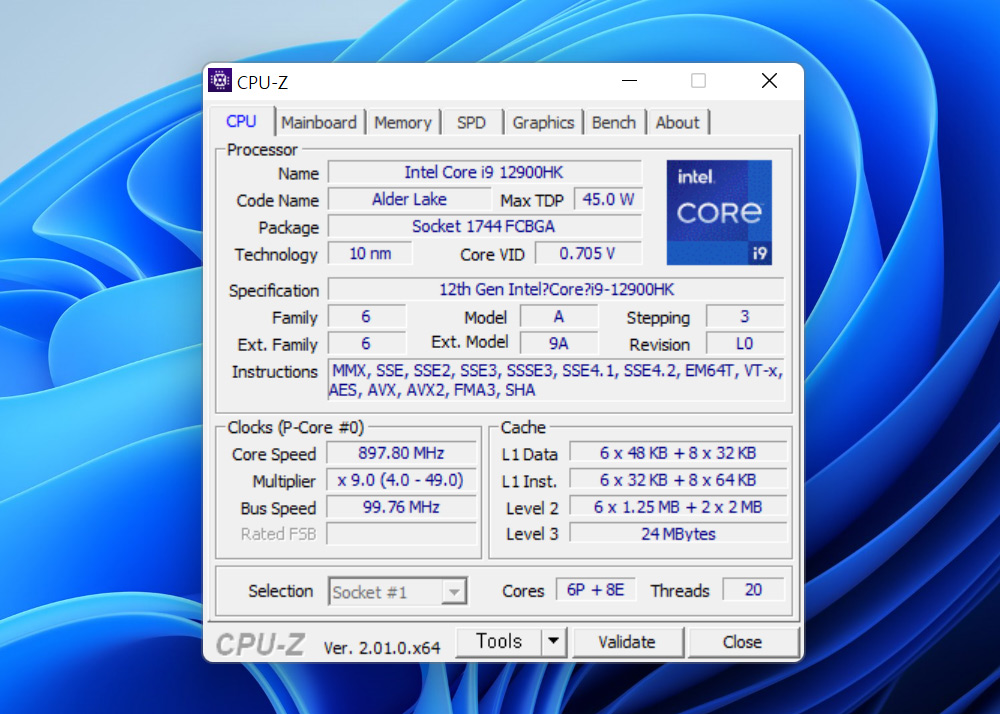Minimize the CPU-Z window
Image resolution: width=1000 pixels, height=714 pixels.
pyautogui.click(x=629, y=81)
